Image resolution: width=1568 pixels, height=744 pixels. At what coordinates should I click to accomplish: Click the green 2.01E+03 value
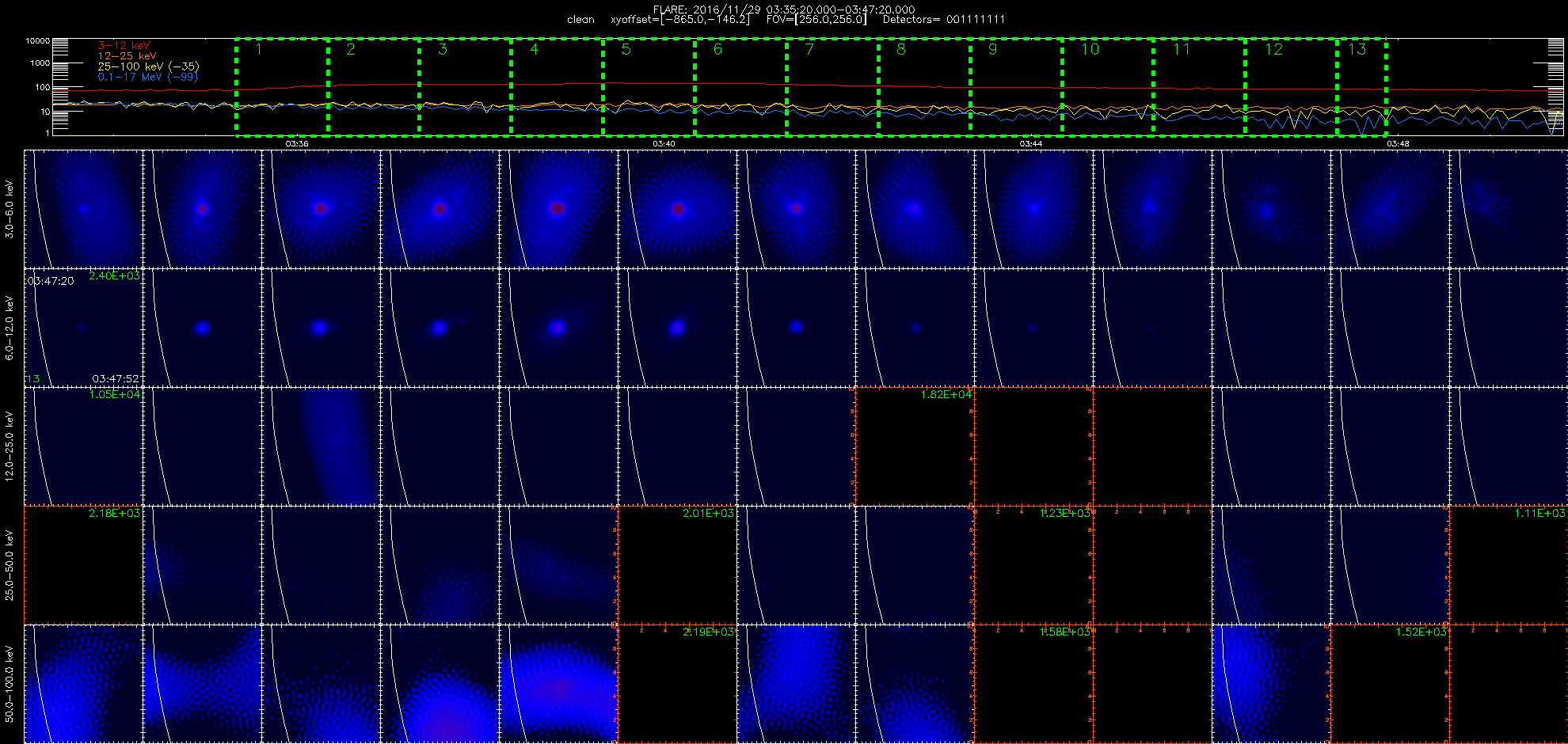click(x=708, y=513)
